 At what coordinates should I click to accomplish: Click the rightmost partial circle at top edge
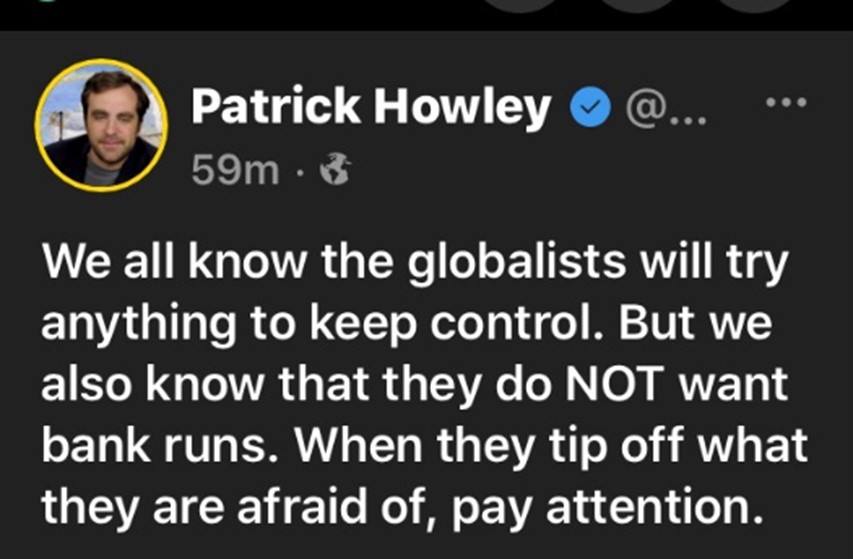coord(754,5)
